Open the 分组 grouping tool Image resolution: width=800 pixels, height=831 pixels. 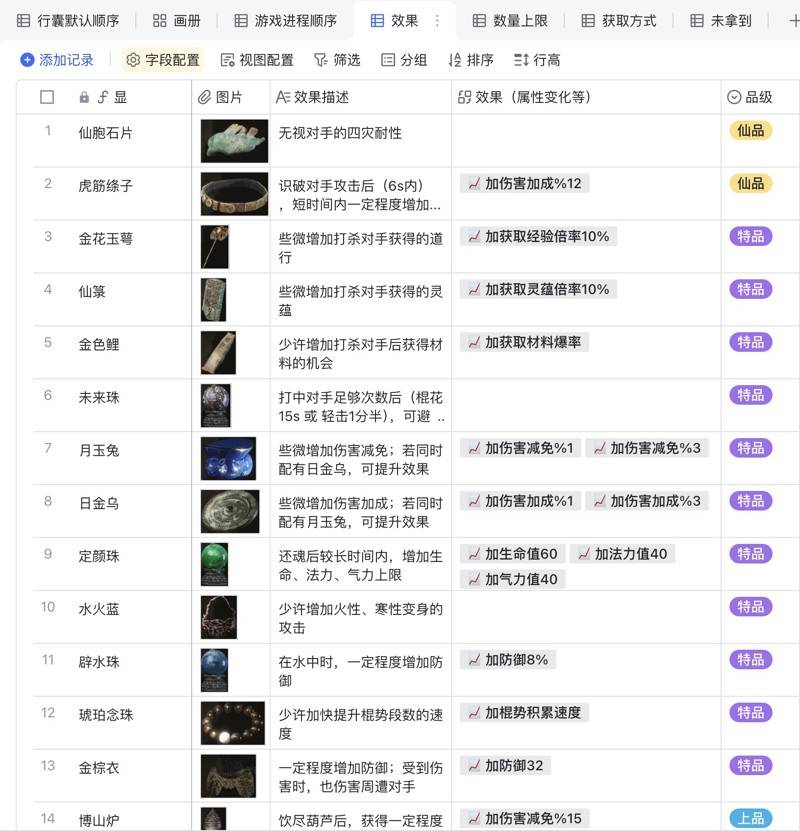404,60
